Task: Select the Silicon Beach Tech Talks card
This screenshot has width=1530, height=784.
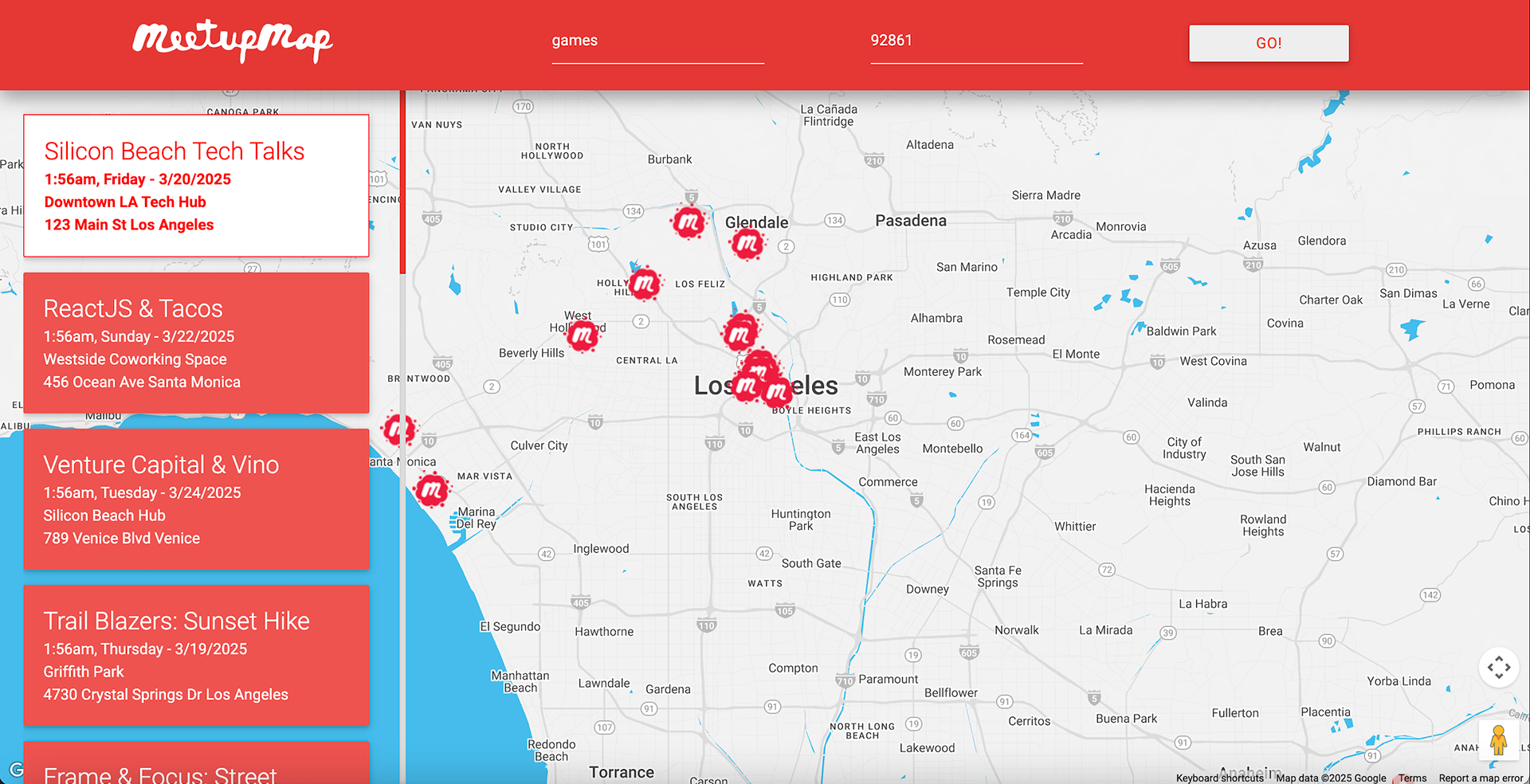Action: coord(196,186)
